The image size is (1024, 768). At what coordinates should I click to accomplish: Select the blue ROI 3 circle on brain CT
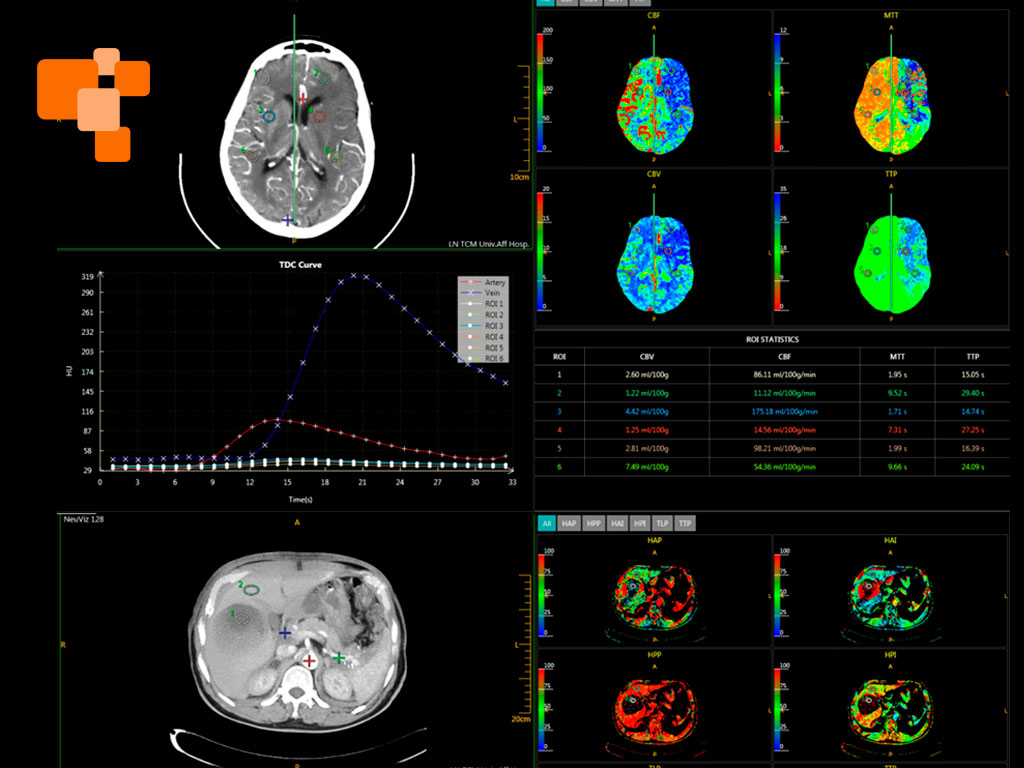click(x=269, y=116)
